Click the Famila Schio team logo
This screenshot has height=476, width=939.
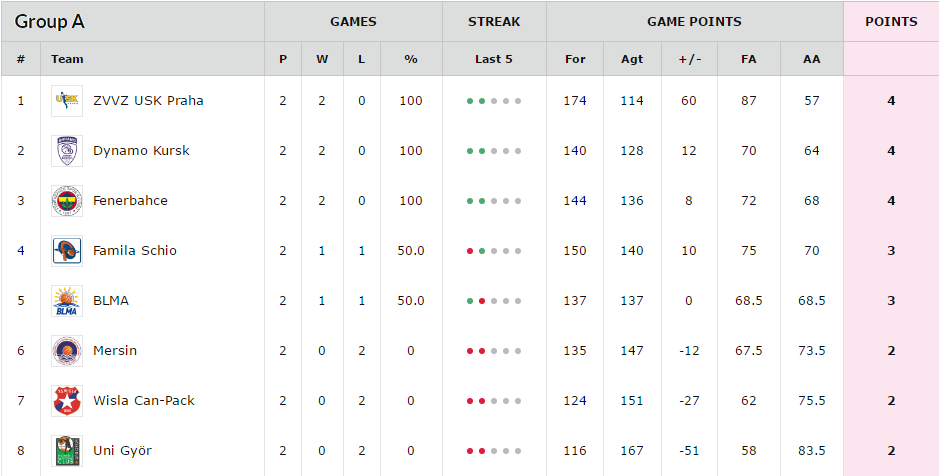coord(66,251)
